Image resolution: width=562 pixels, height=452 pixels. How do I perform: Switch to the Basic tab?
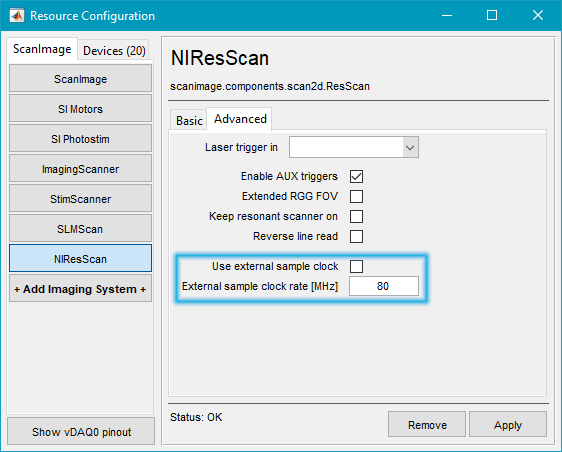click(189, 120)
